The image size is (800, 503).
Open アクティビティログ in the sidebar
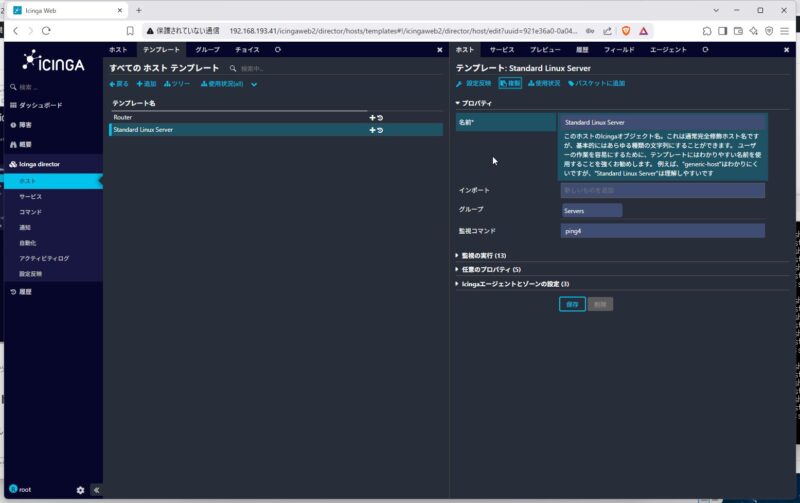point(44,259)
